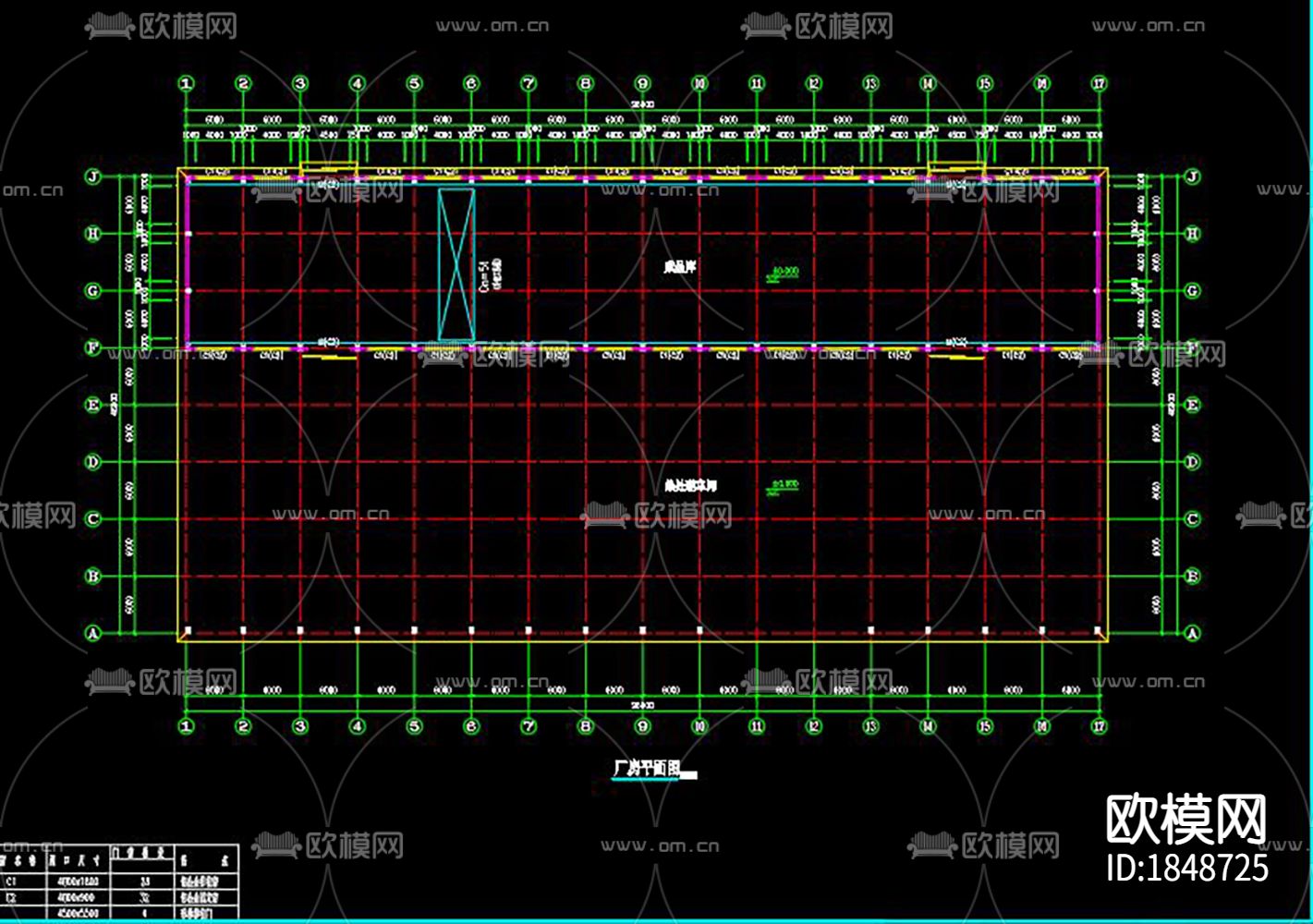Pick axis bubble 15 along the bottom
Screen dimensions: 1313x924
tap(985, 726)
